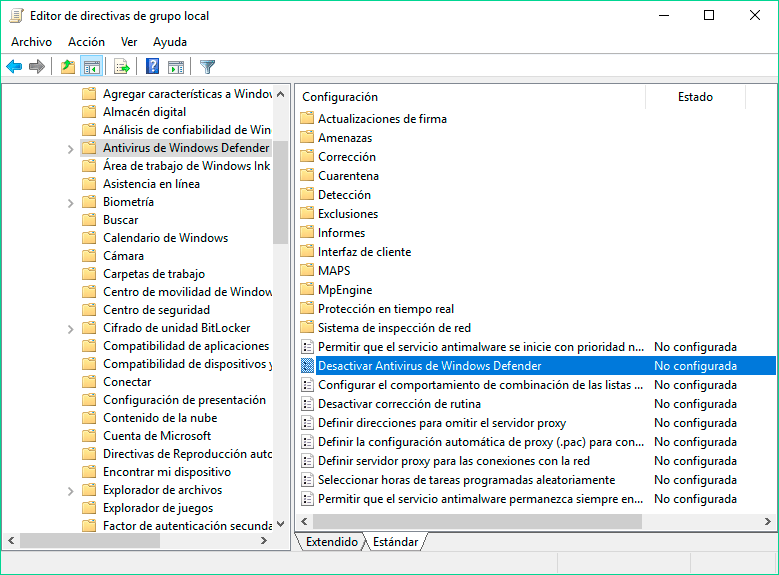Image resolution: width=779 pixels, height=575 pixels.
Task: Click settings list horizontal scroll left arrow
Action: (304, 521)
